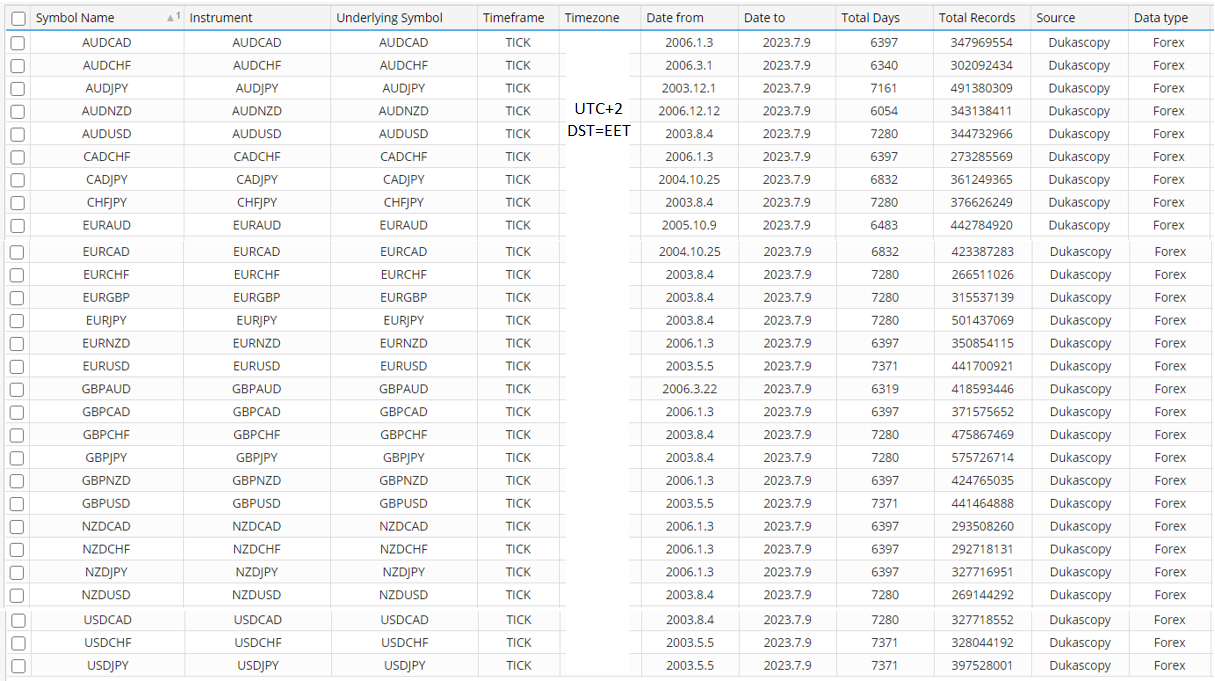Screen dimensions: 1215x681
Task: Select the GBPUSD row checkbox
Action: click(18, 504)
